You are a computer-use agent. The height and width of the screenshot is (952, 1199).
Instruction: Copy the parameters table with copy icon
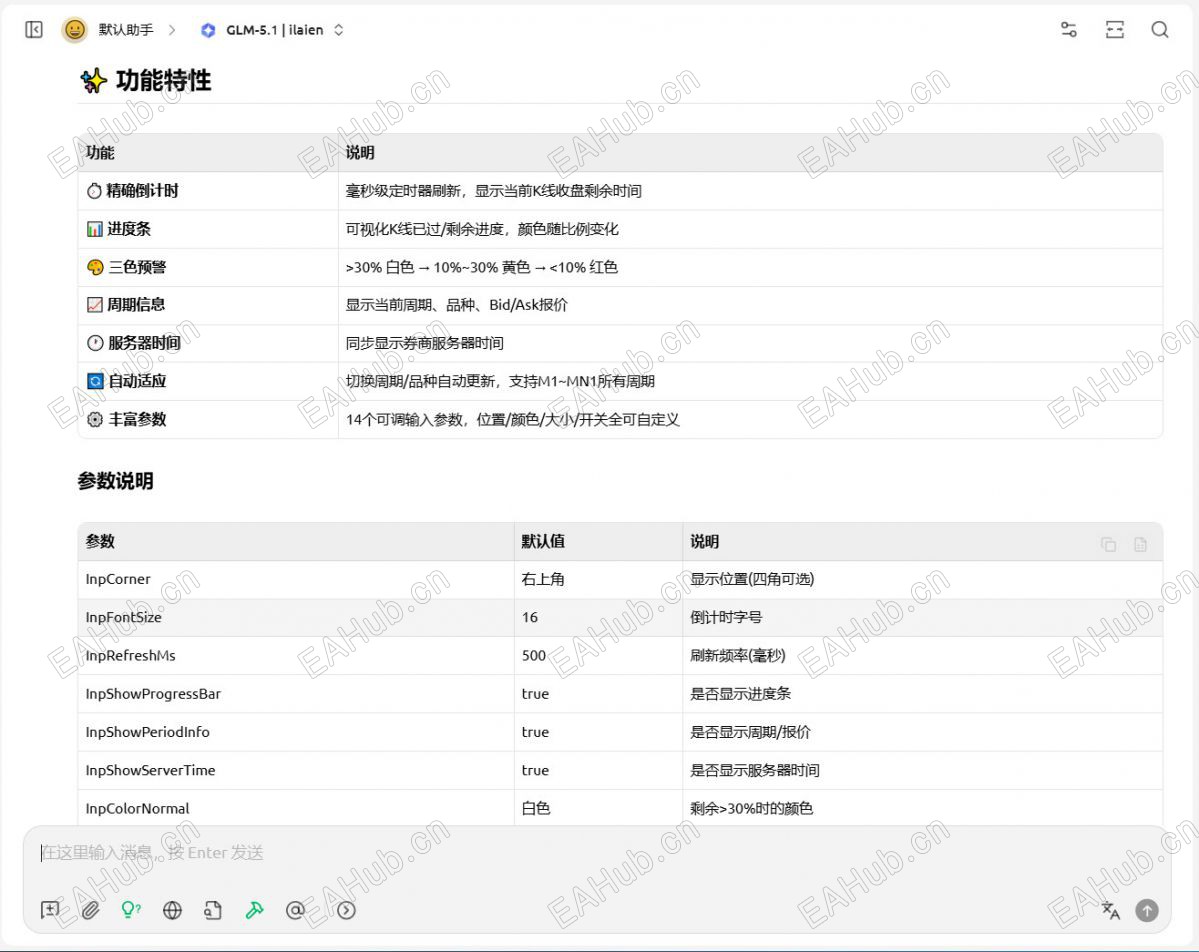point(1108,544)
